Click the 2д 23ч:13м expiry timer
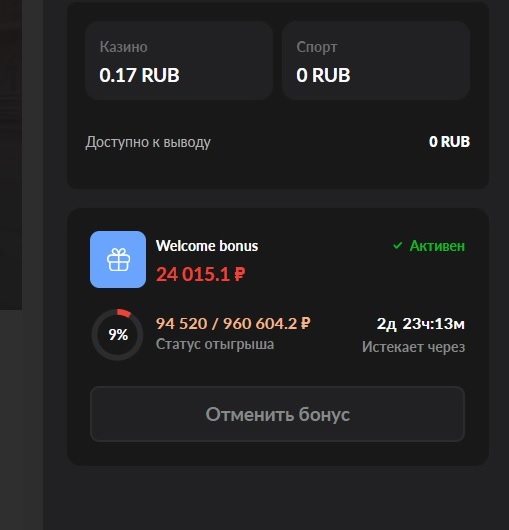 pos(421,324)
